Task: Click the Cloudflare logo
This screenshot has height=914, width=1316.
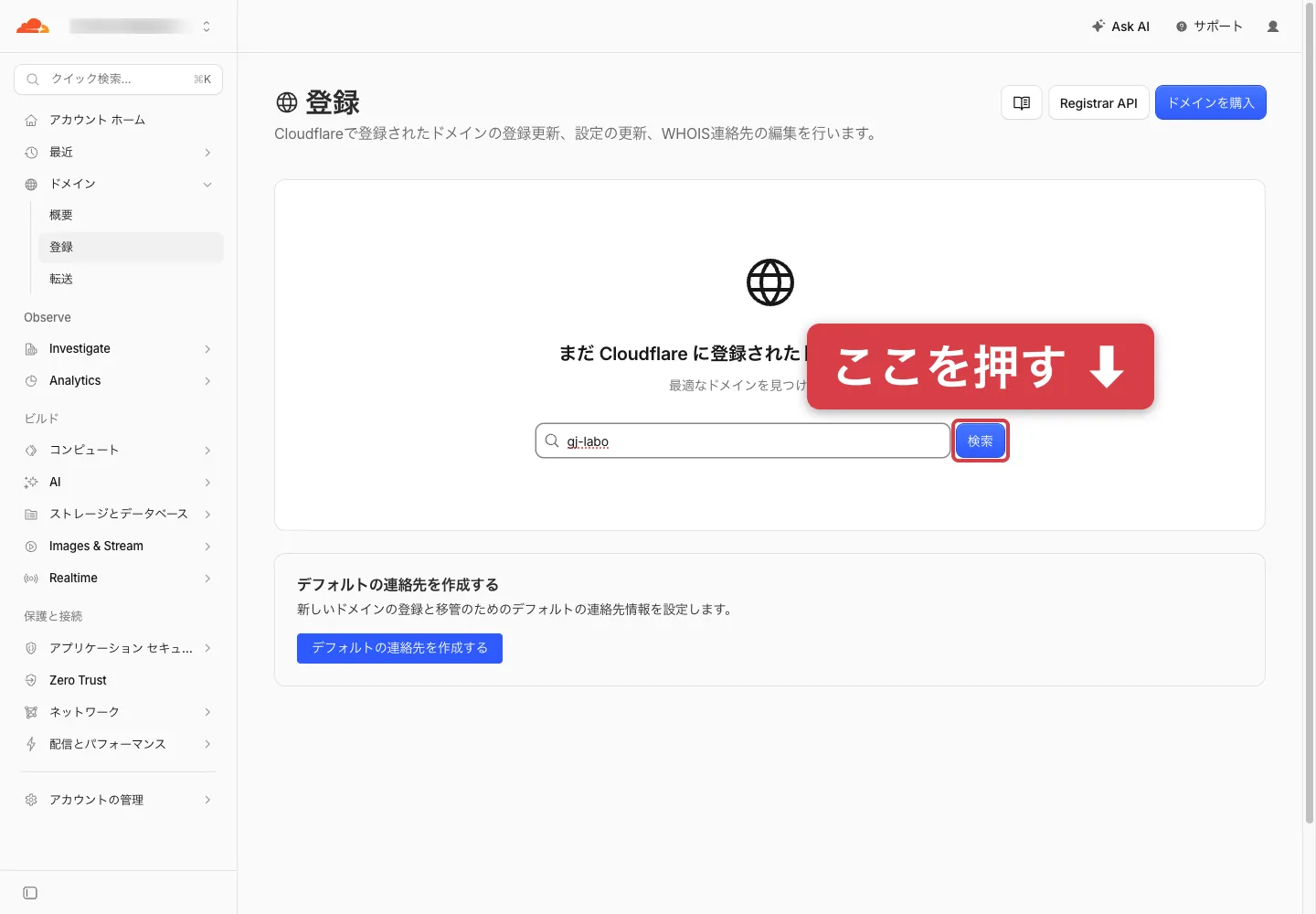Action: coord(33,27)
